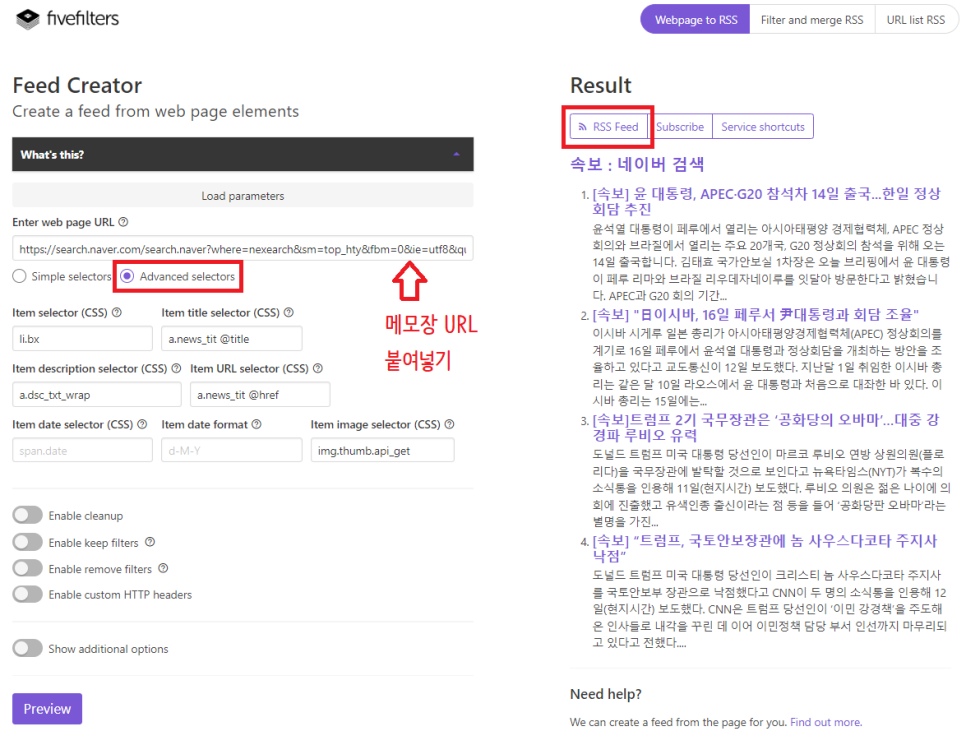The width and height of the screenshot is (966, 745).
Task: Open news item 2 about 이시바 페루 회담
Action: (x=755, y=315)
